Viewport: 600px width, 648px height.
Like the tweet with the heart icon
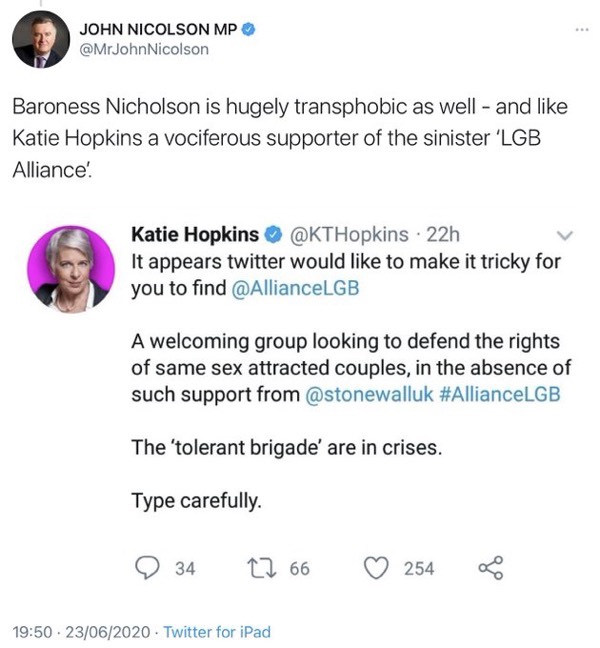[x=376, y=568]
